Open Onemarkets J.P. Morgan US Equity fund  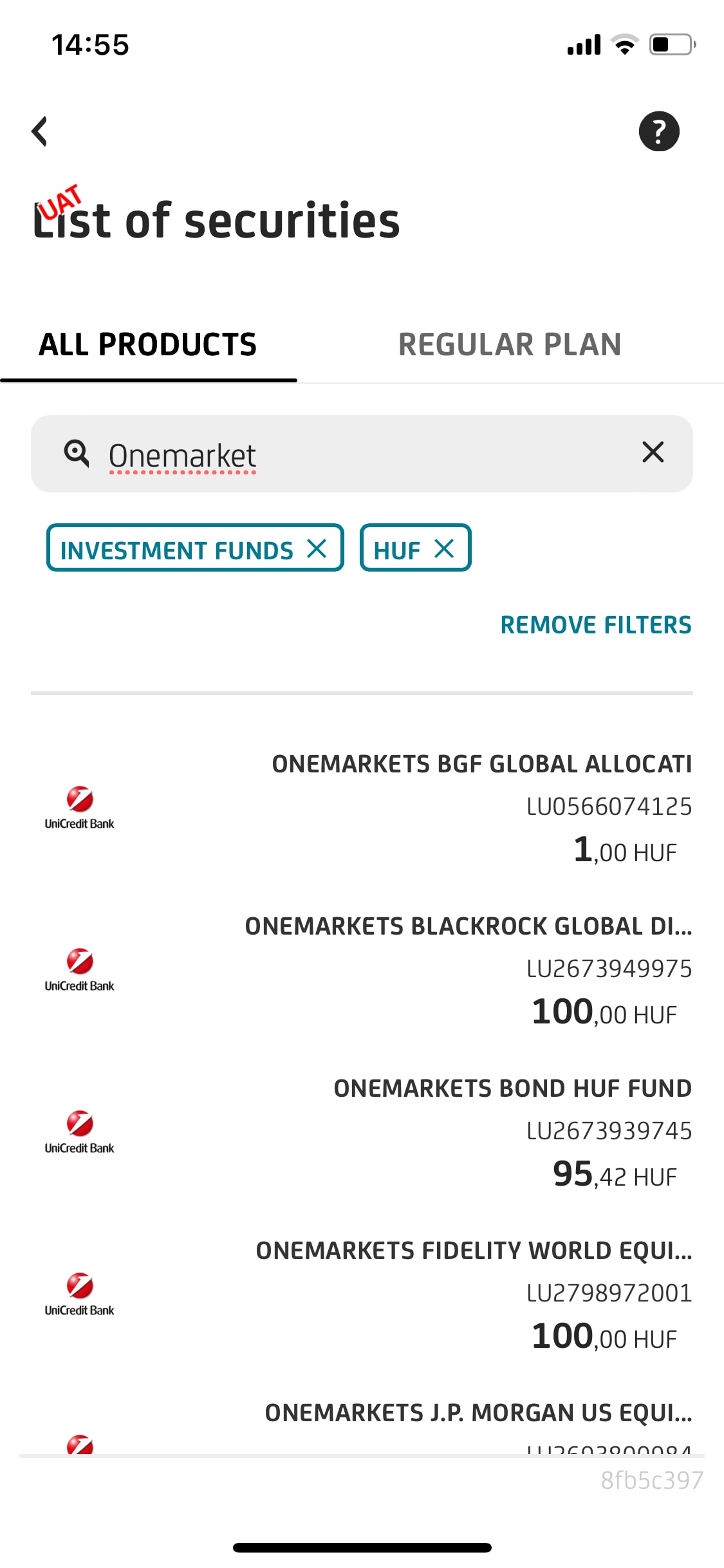tap(478, 1413)
